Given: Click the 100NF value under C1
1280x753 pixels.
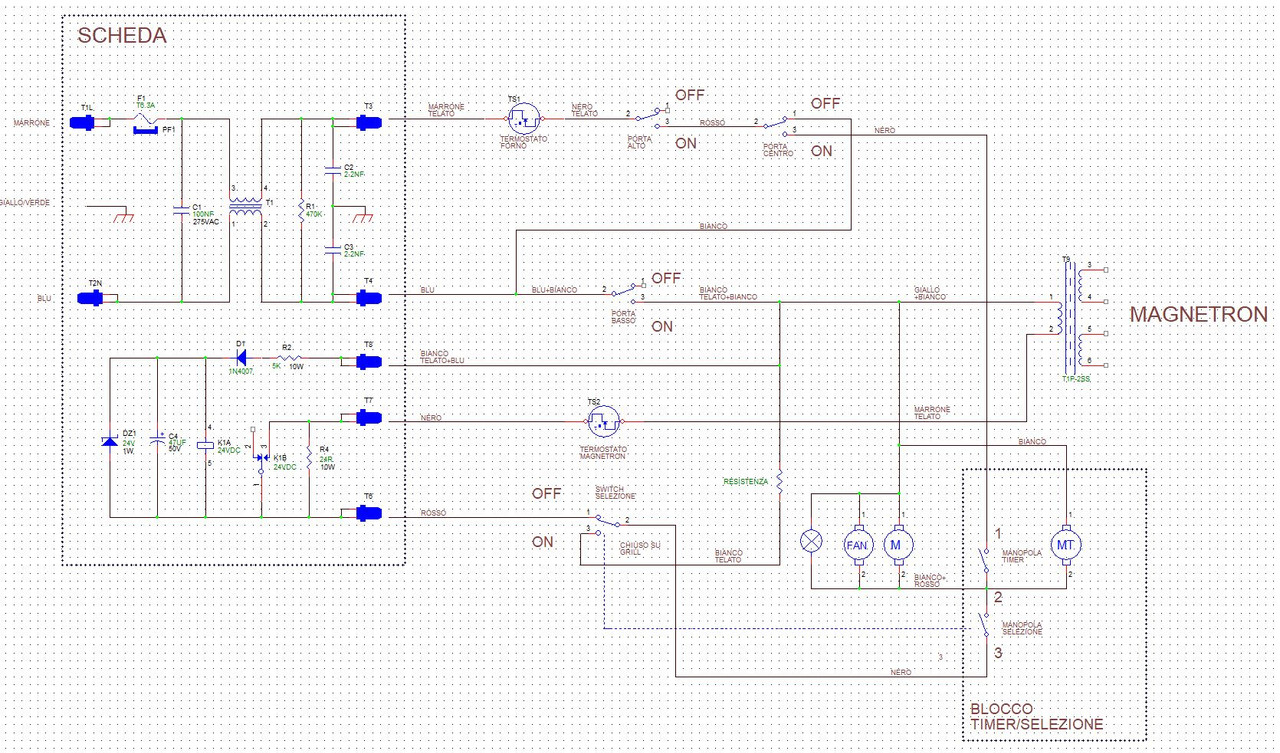Looking at the screenshot, I should click(x=202, y=213).
